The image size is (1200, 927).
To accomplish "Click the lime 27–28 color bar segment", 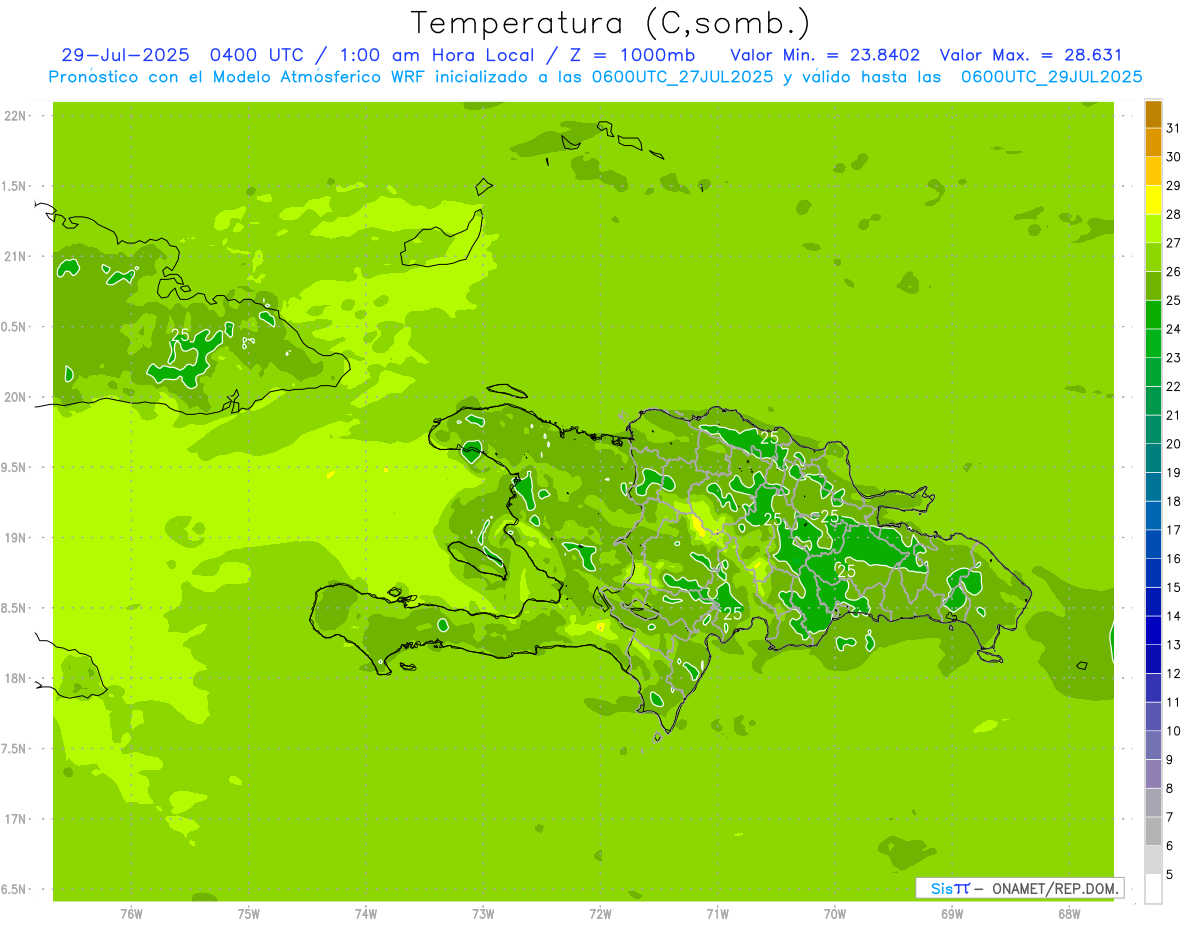I will [x=1153, y=229].
